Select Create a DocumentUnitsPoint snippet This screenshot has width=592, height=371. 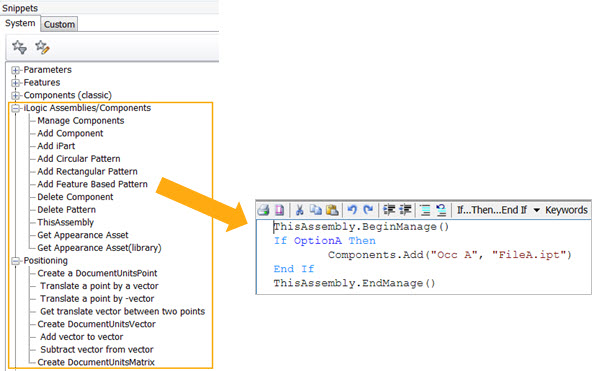click(97, 273)
